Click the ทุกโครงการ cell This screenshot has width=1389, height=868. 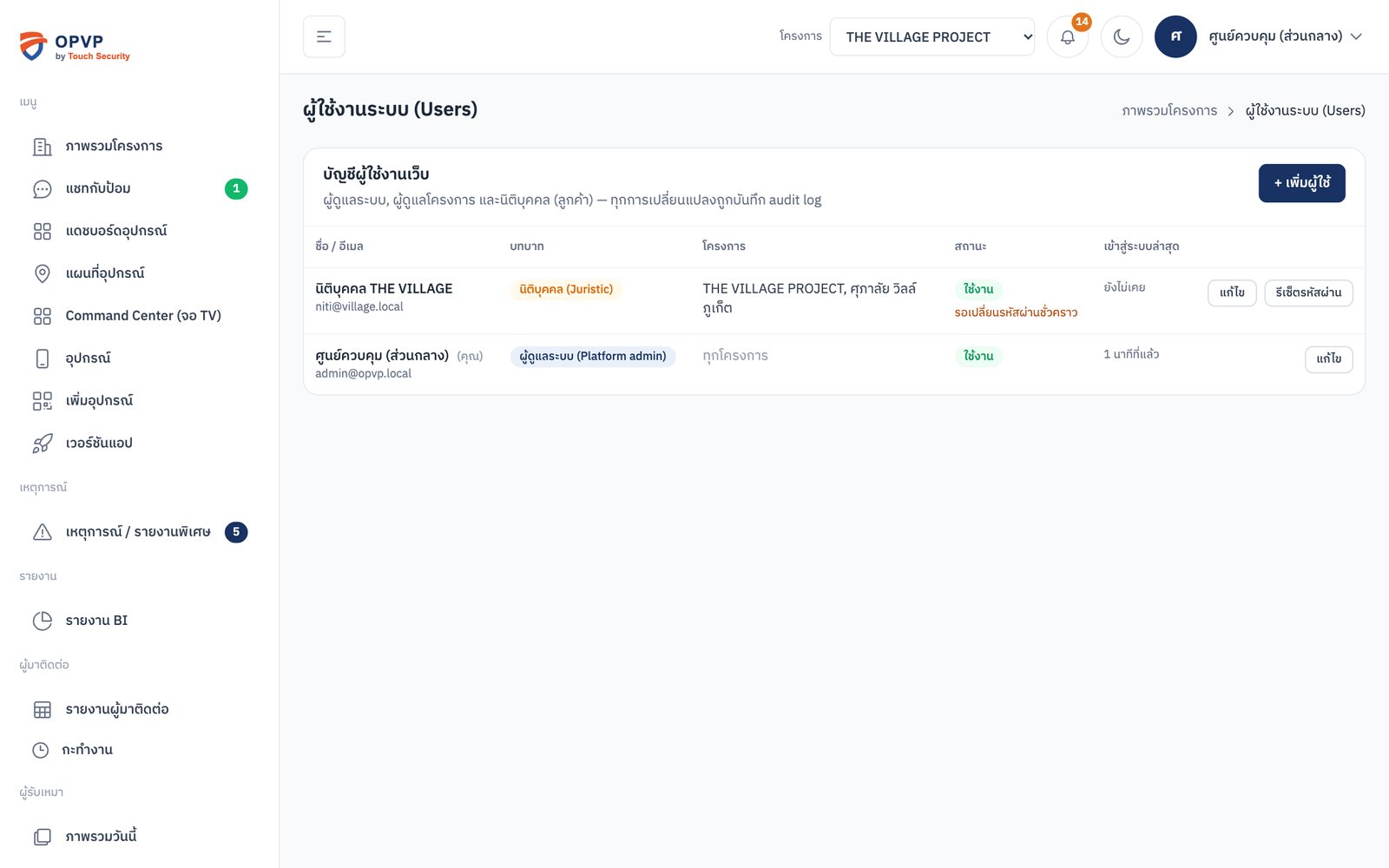(735, 356)
